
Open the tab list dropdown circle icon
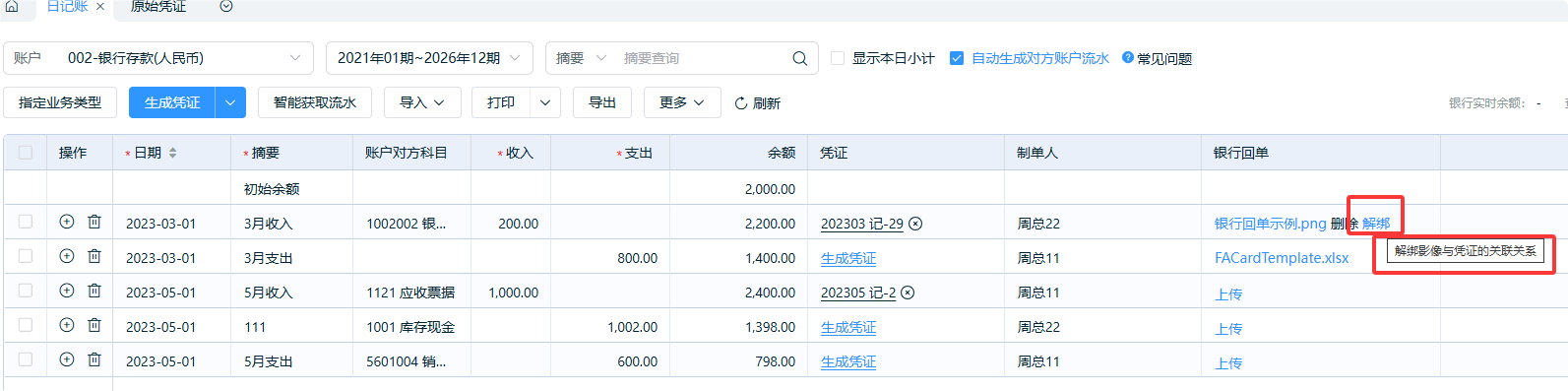[226, 6]
